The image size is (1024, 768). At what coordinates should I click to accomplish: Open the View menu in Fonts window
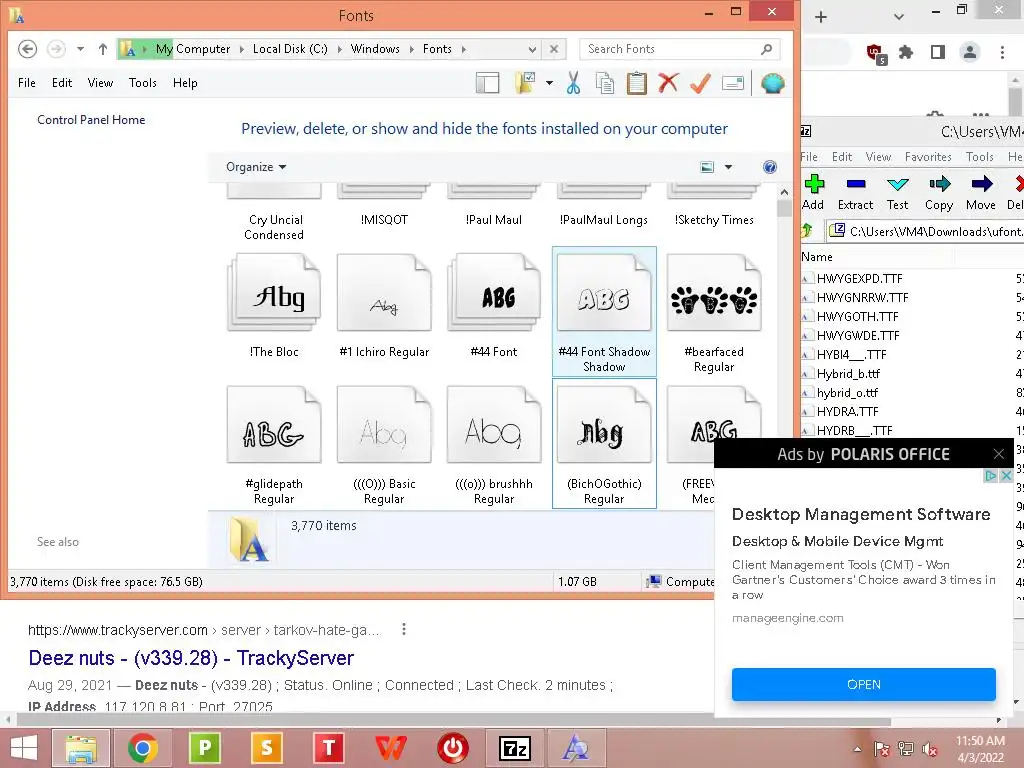click(100, 83)
